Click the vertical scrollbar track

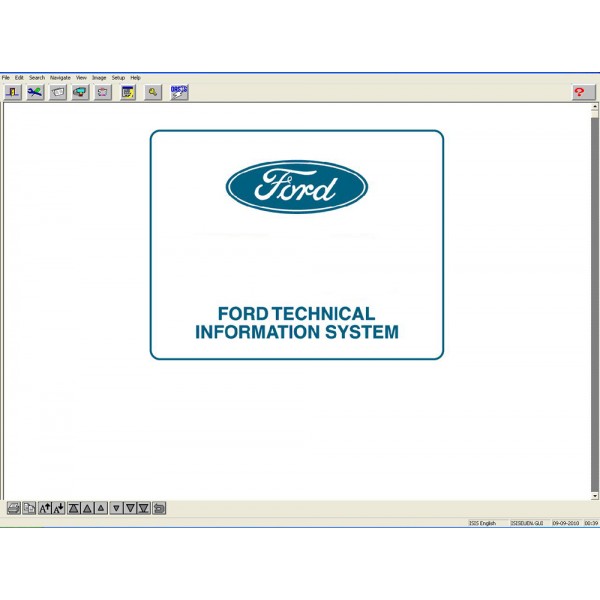pyautogui.click(x=594, y=306)
